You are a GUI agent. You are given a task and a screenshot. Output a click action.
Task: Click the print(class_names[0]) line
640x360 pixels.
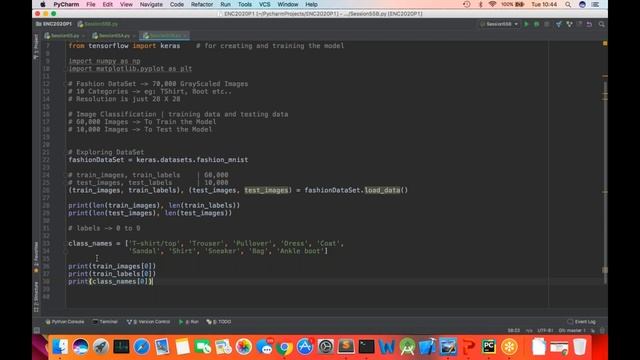coord(111,282)
